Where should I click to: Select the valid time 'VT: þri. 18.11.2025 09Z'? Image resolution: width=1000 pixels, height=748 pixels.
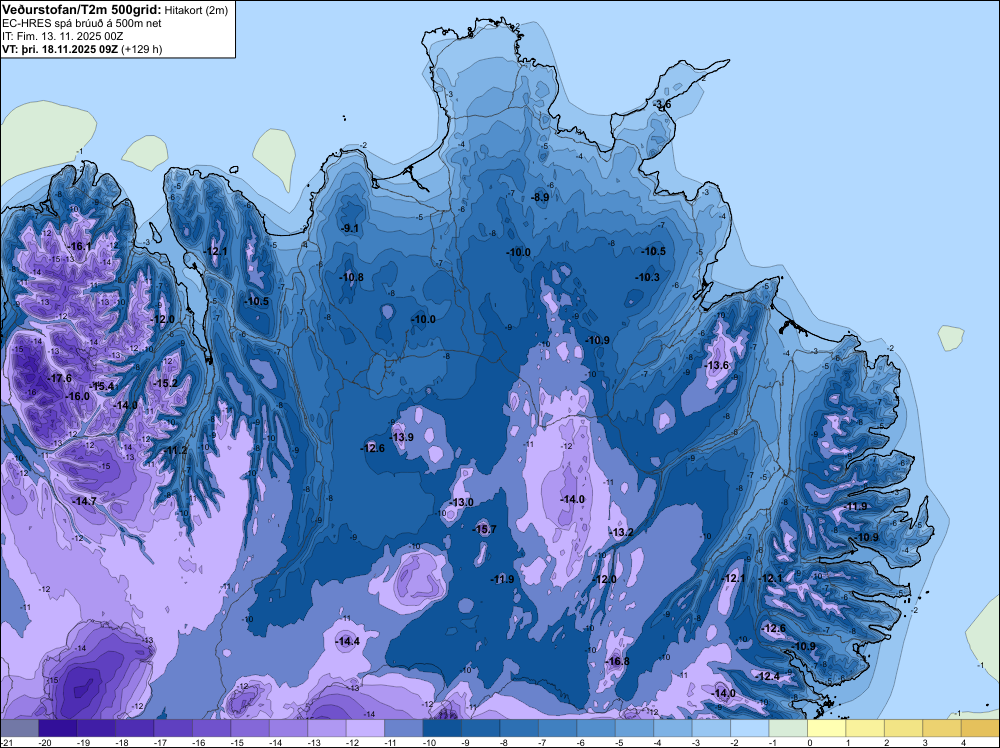tap(60, 48)
